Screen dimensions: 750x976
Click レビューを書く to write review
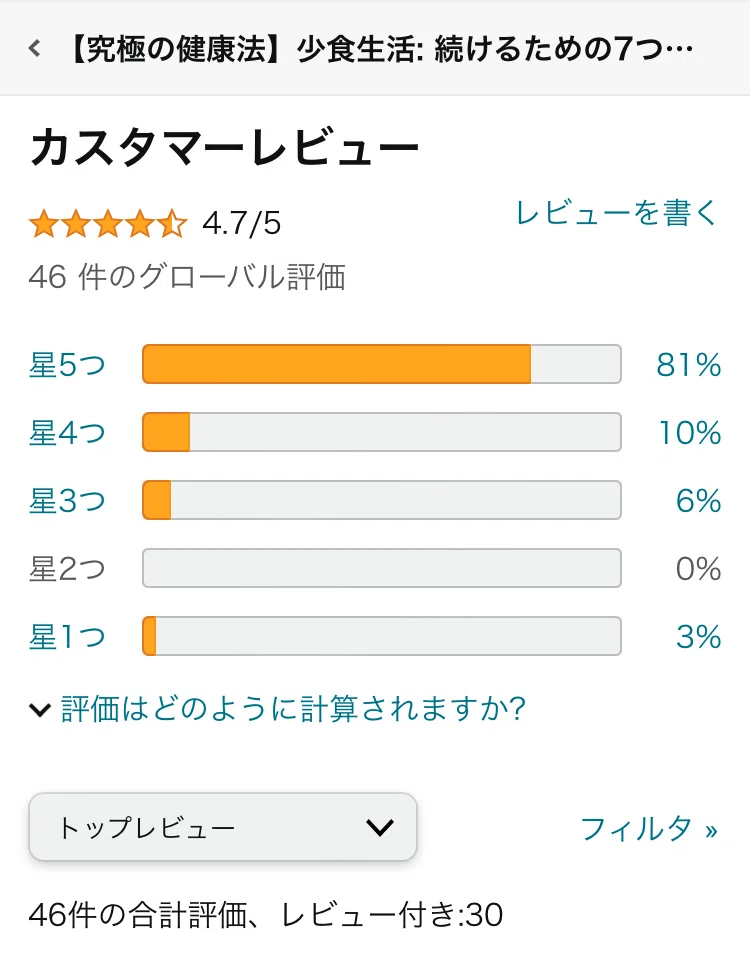(x=617, y=213)
